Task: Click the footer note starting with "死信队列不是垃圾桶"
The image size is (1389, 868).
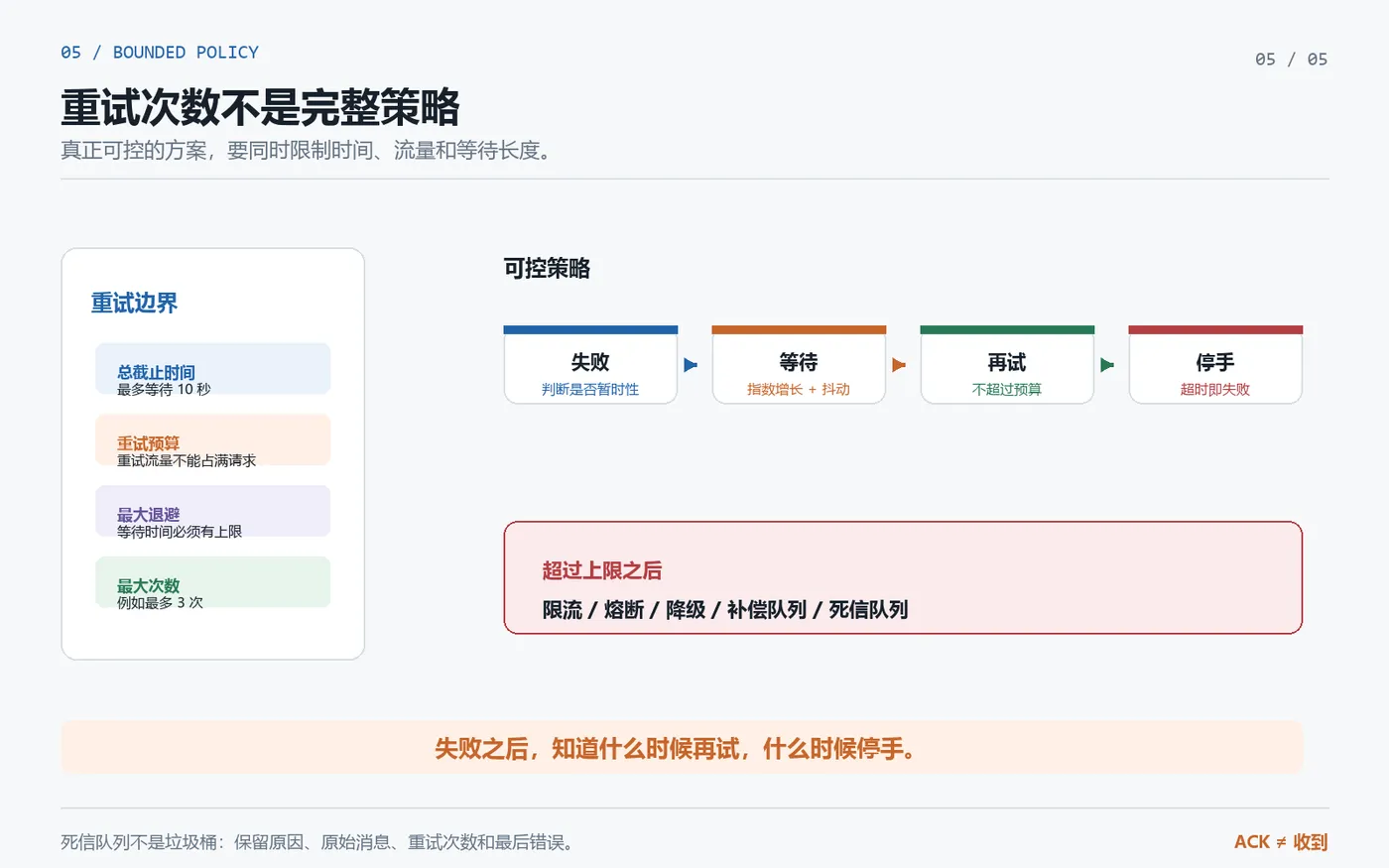Action: (x=316, y=843)
